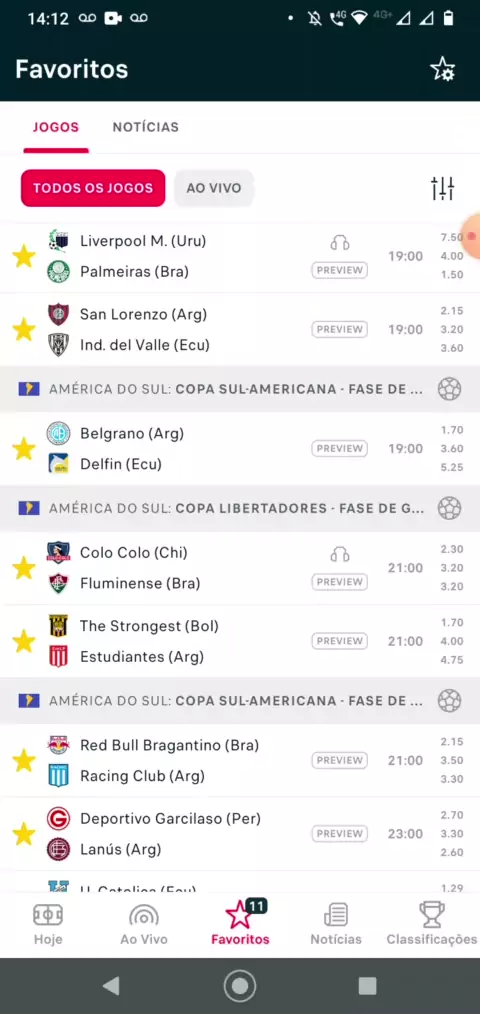This screenshot has height=1014, width=480.
Task: Open Hoje tab in bottom navigation
Action: click(48, 924)
